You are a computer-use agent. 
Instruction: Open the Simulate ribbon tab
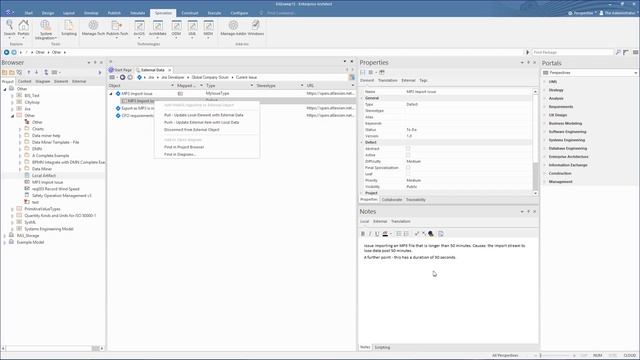coord(138,13)
